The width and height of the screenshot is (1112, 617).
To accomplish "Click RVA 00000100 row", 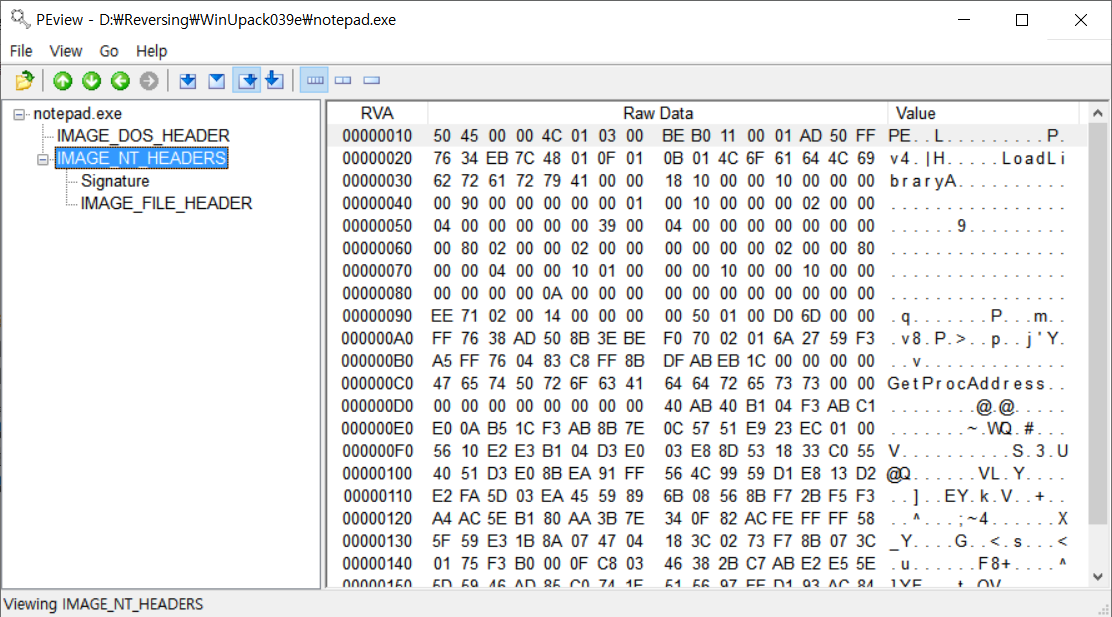I will 706,474.
